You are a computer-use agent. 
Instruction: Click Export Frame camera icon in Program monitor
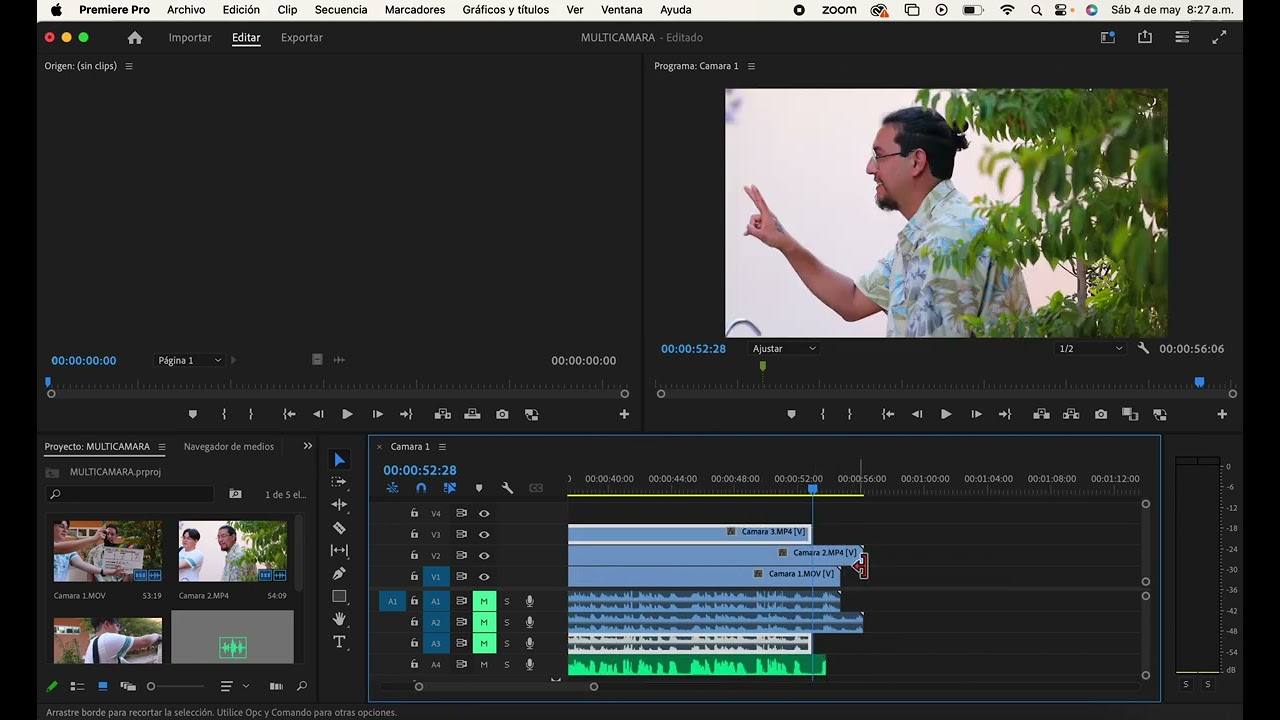(1100, 414)
